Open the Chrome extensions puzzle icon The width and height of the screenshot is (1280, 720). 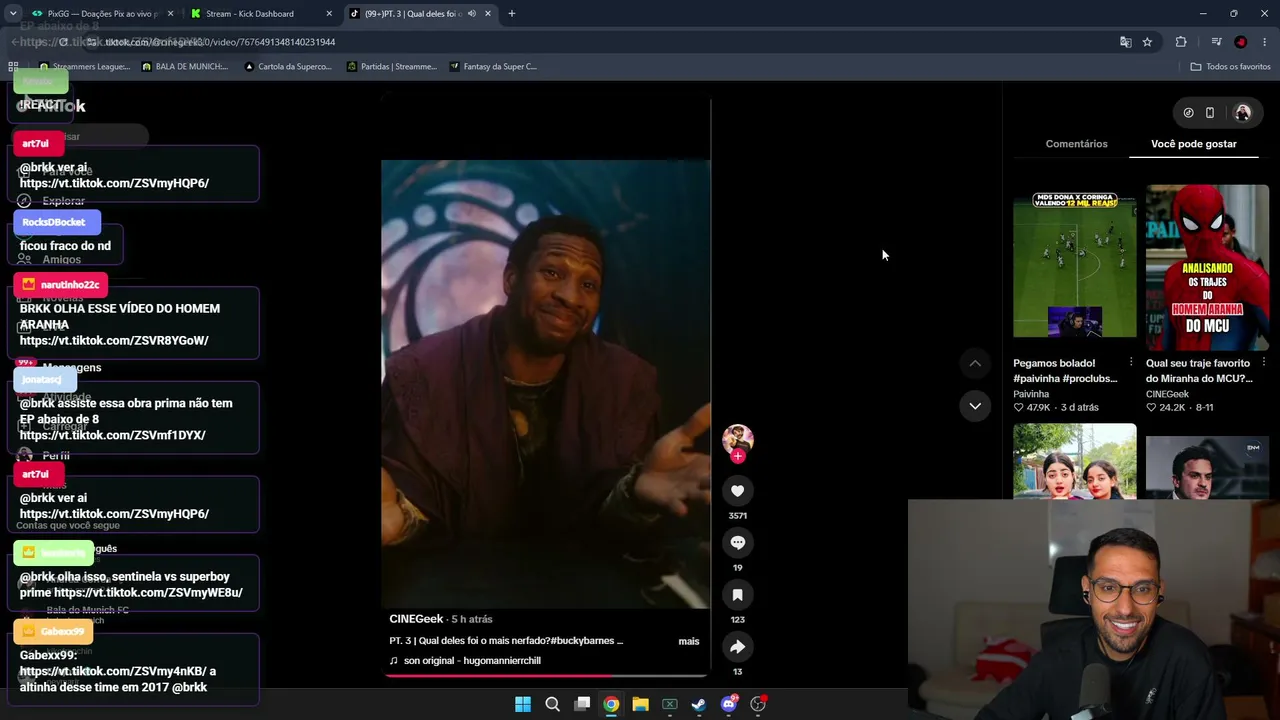1181,42
